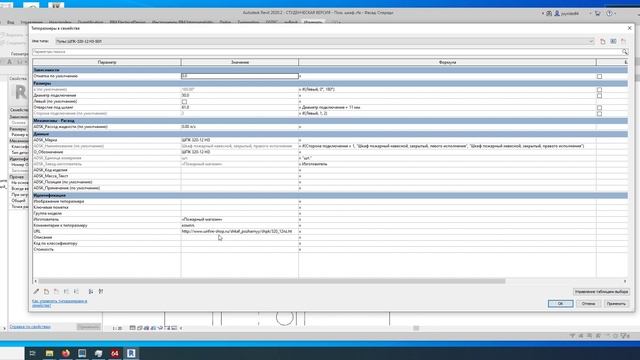
Task: Collapse the Механизмы - Расход group header
Action: [330, 120]
